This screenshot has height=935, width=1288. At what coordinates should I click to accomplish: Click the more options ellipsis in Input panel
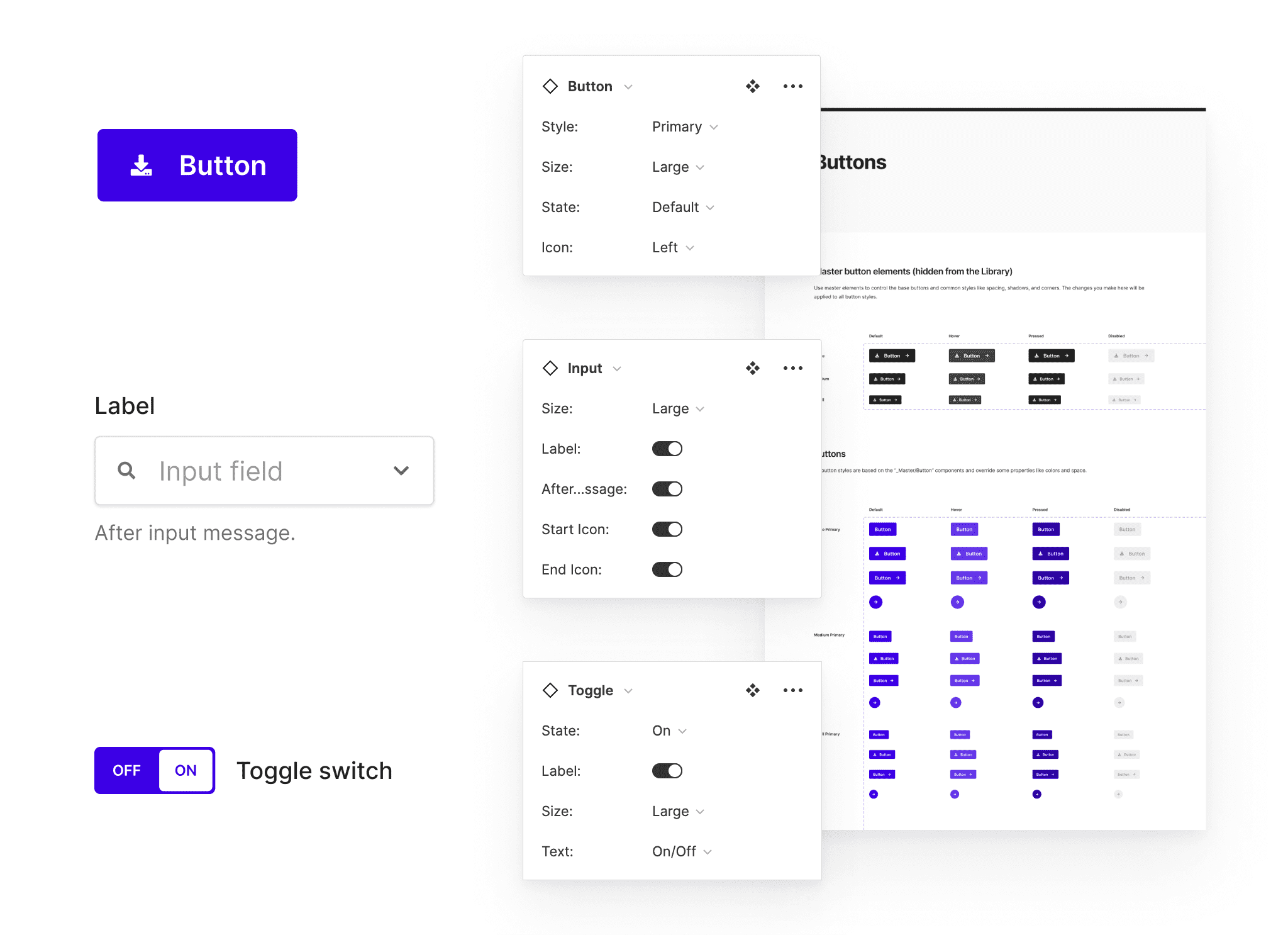pos(792,368)
